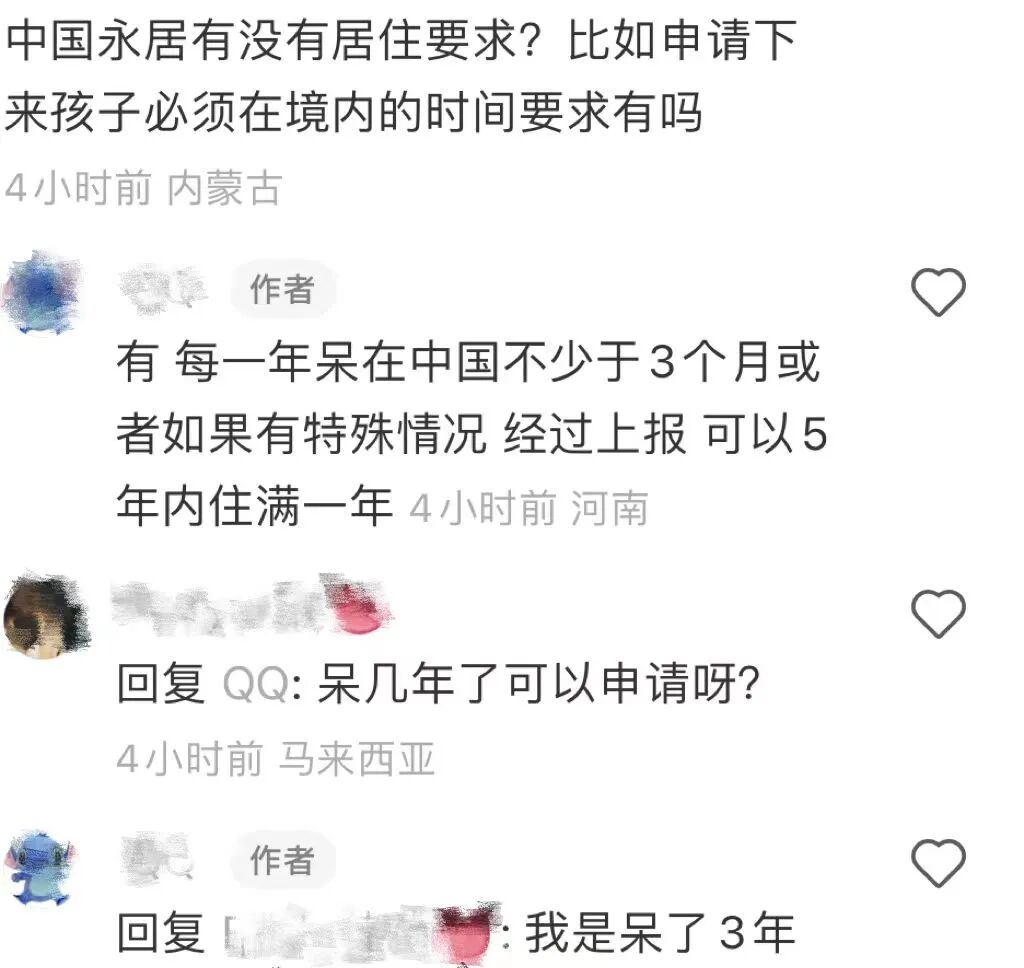Tap the QQ mention in the reply

click(x=257, y=685)
